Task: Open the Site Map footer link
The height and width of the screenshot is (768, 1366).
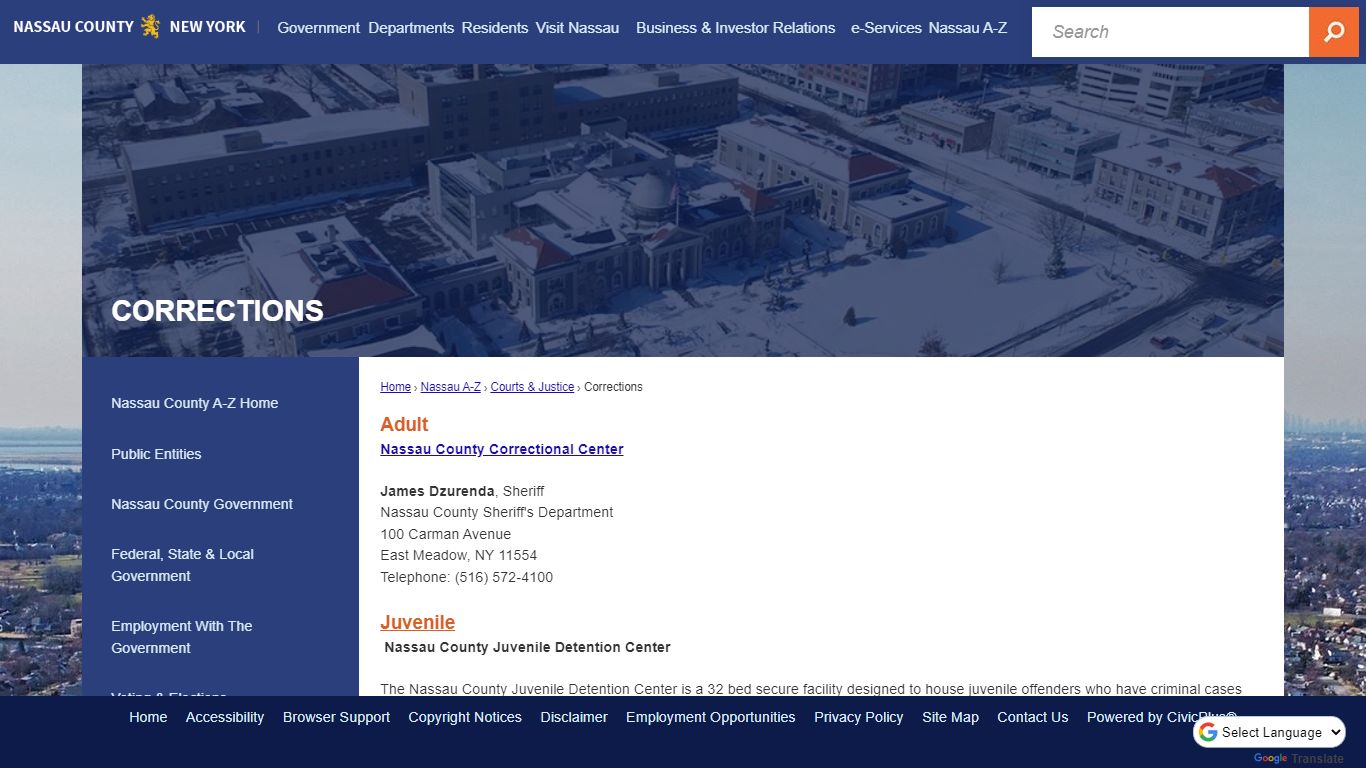Action: 950,717
